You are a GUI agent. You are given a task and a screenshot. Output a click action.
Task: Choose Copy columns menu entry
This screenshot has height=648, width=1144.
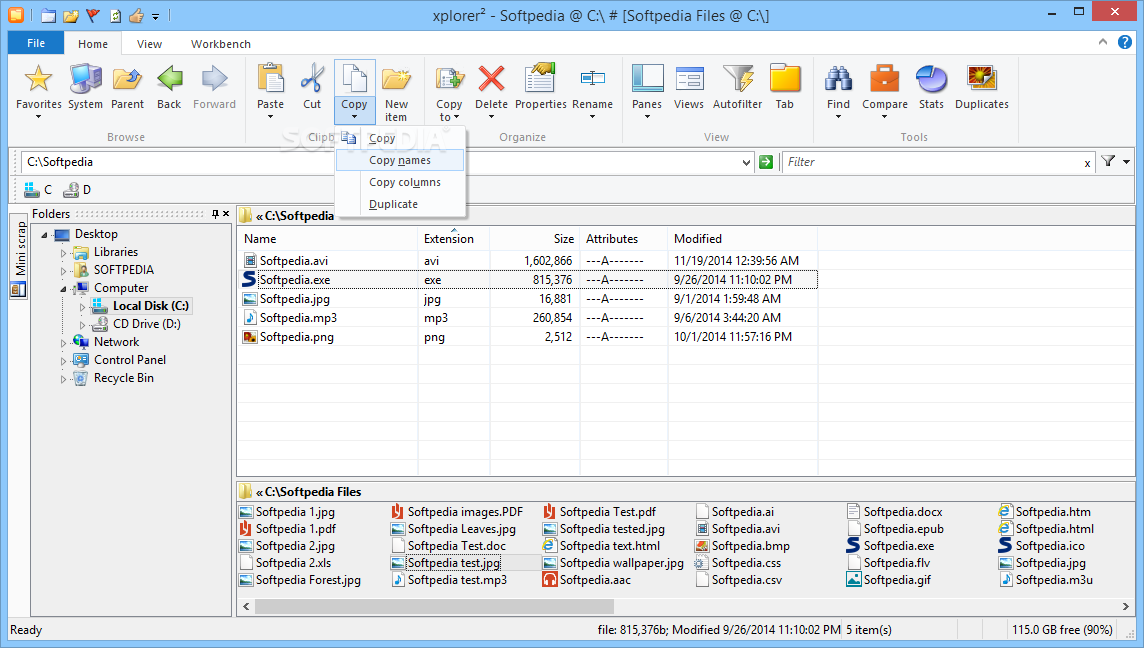point(400,182)
